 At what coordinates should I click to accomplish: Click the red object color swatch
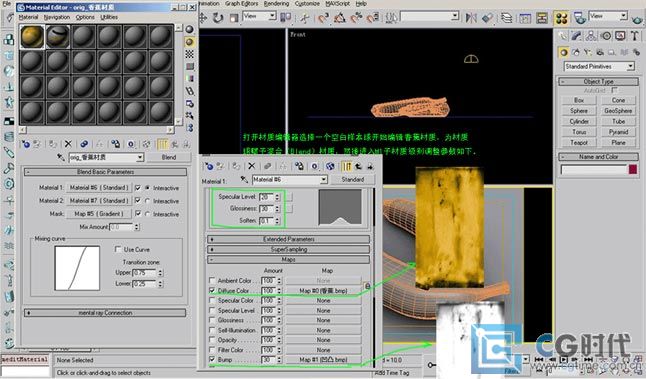point(633,169)
